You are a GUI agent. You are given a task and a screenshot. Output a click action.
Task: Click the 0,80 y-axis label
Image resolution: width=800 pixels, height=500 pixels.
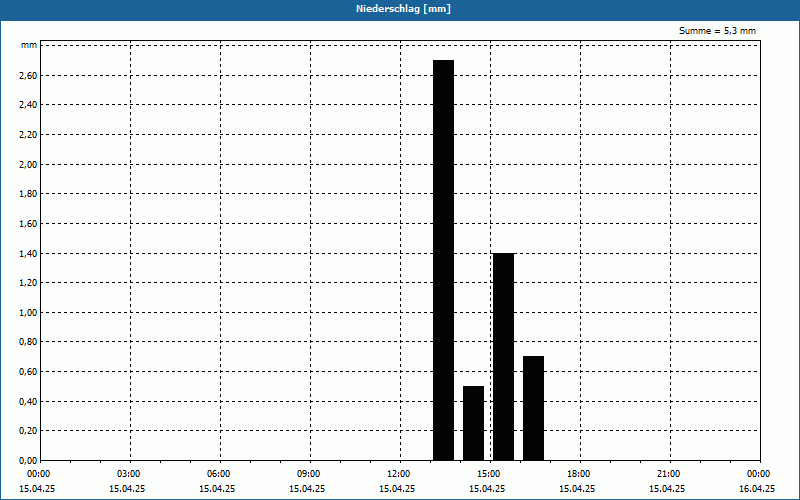coord(28,342)
